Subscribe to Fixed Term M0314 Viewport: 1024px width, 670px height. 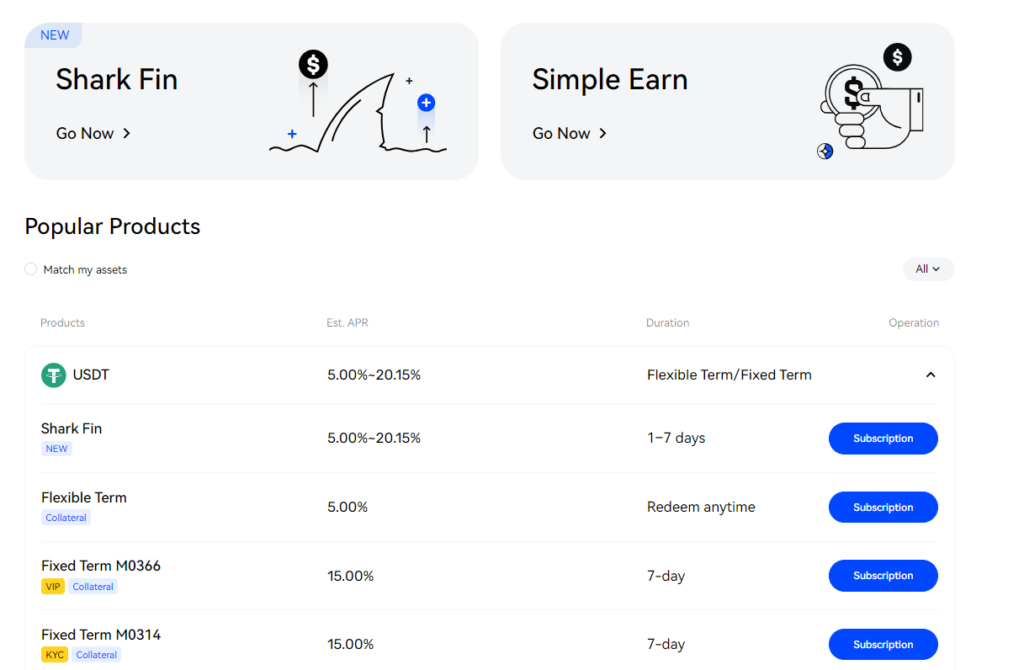tap(883, 644)
